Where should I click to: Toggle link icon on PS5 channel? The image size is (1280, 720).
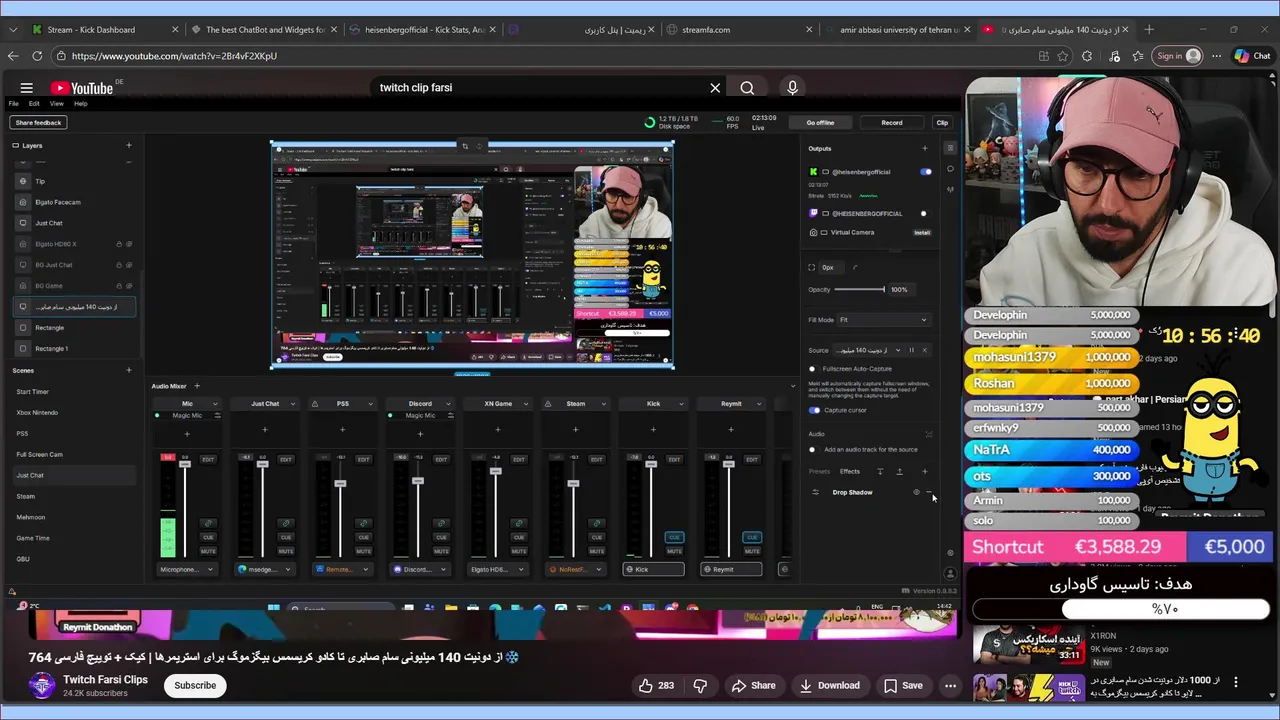[364, 523]
